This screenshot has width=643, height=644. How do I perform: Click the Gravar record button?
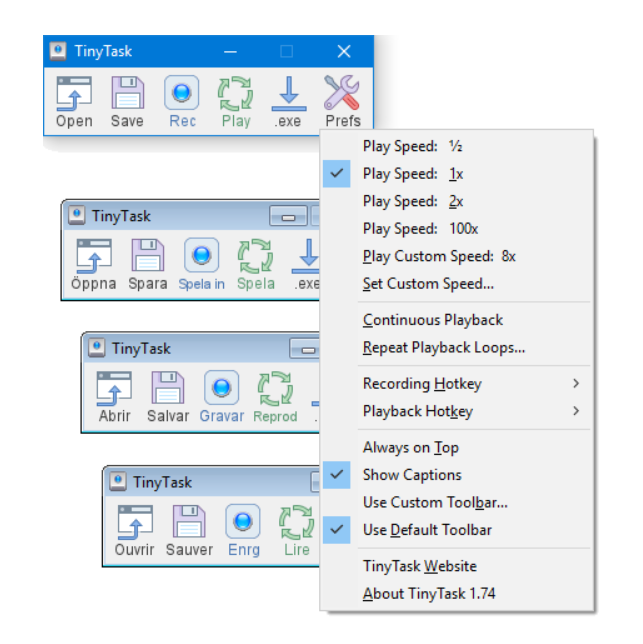(221, 388)
